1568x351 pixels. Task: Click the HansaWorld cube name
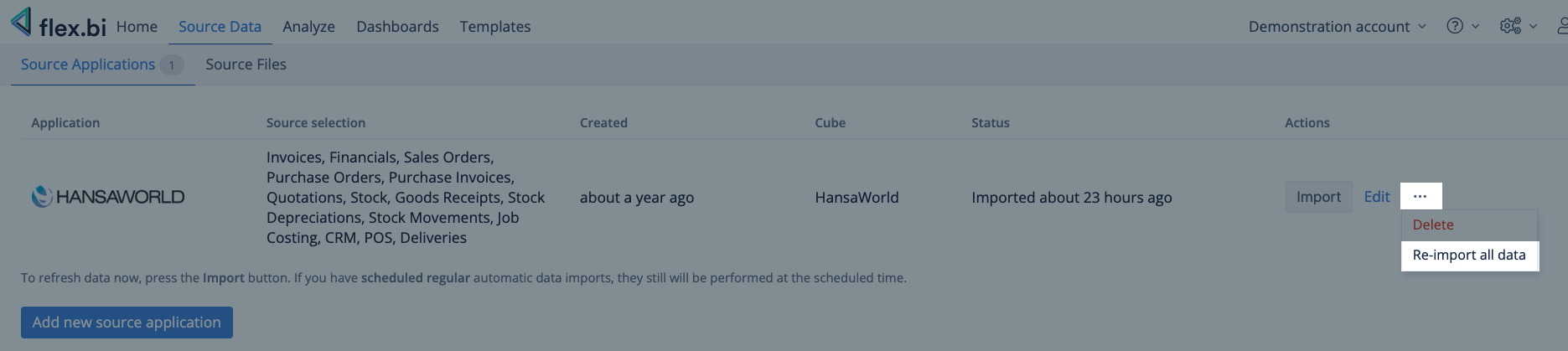click(x=856, y=198)
